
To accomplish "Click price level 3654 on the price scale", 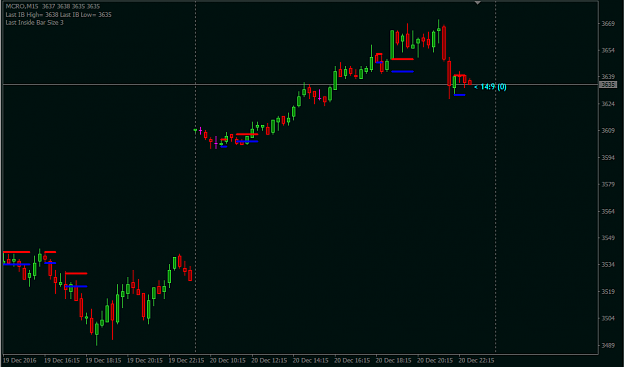I will [x=608, y=50].
